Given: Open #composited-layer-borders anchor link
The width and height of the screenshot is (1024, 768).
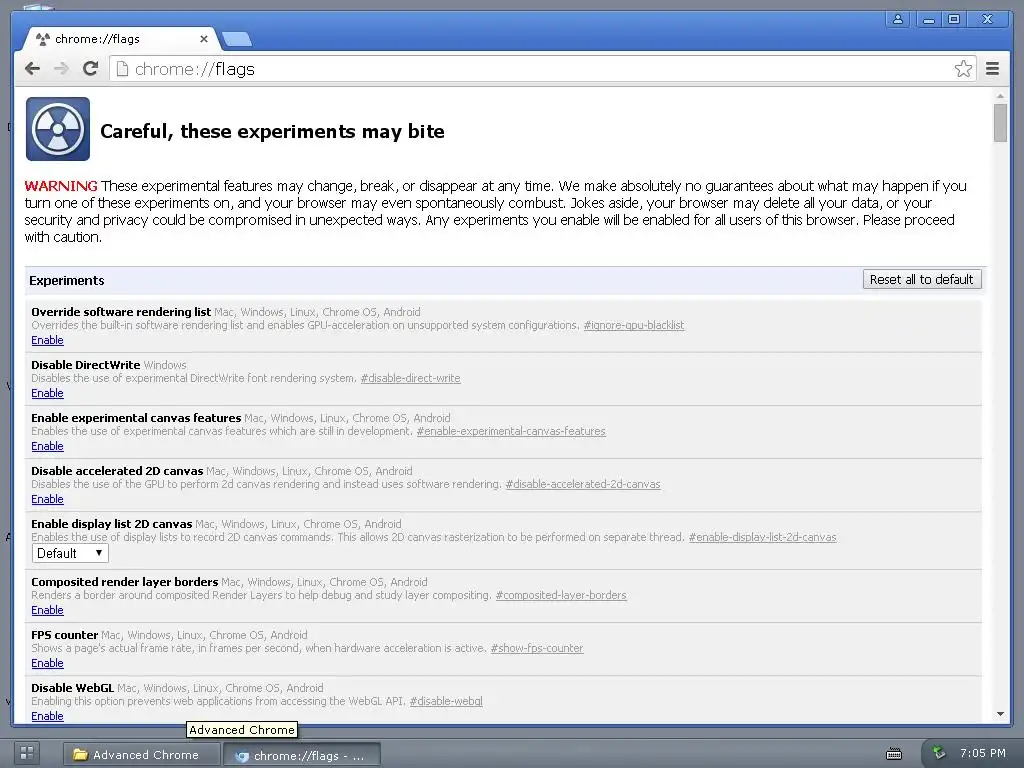Looking at the screenshot, I should point(560,595).
